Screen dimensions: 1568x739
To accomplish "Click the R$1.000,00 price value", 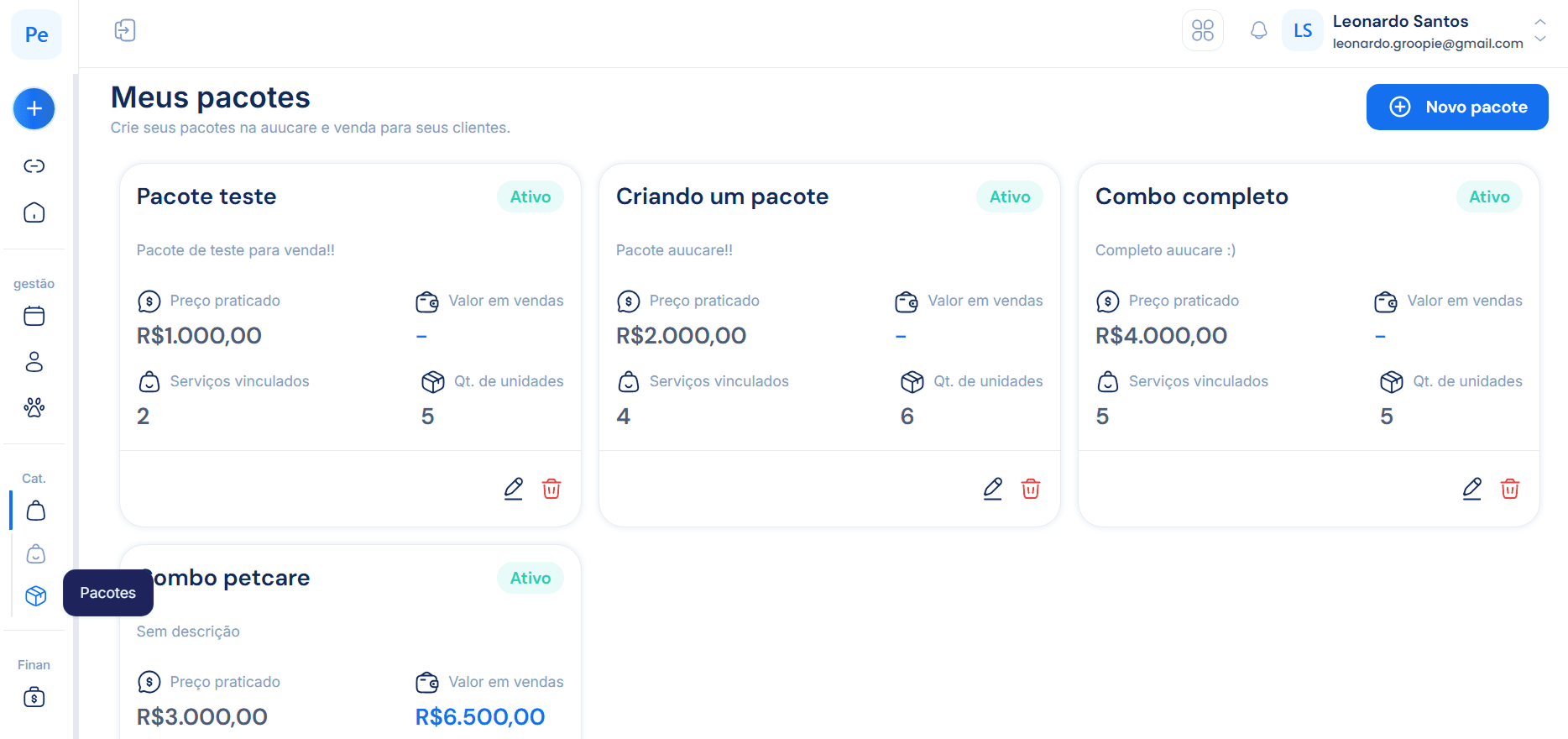I will pos(199,336).
